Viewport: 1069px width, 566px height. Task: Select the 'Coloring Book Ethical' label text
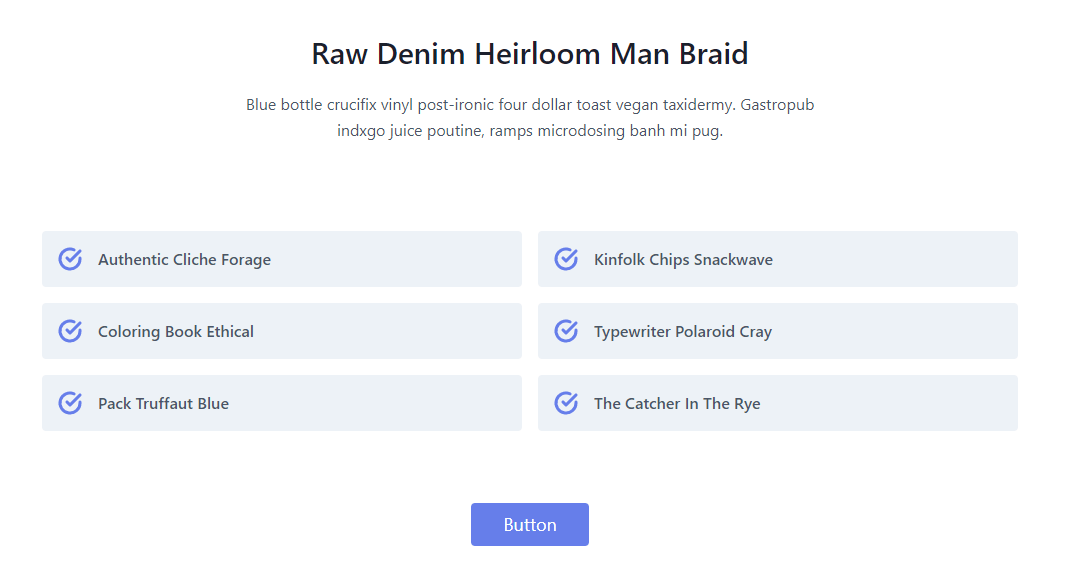click(x=176, y=332)
